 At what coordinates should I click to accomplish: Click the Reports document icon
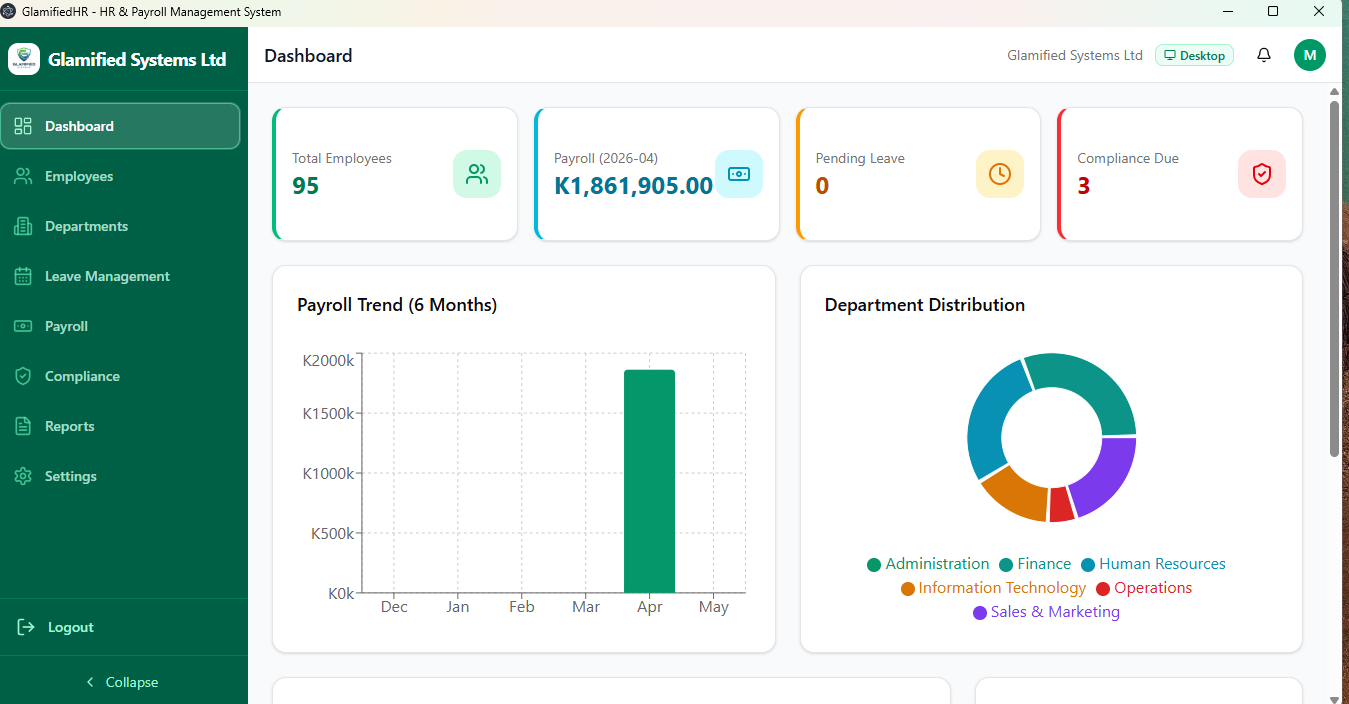tap(23, 426)
